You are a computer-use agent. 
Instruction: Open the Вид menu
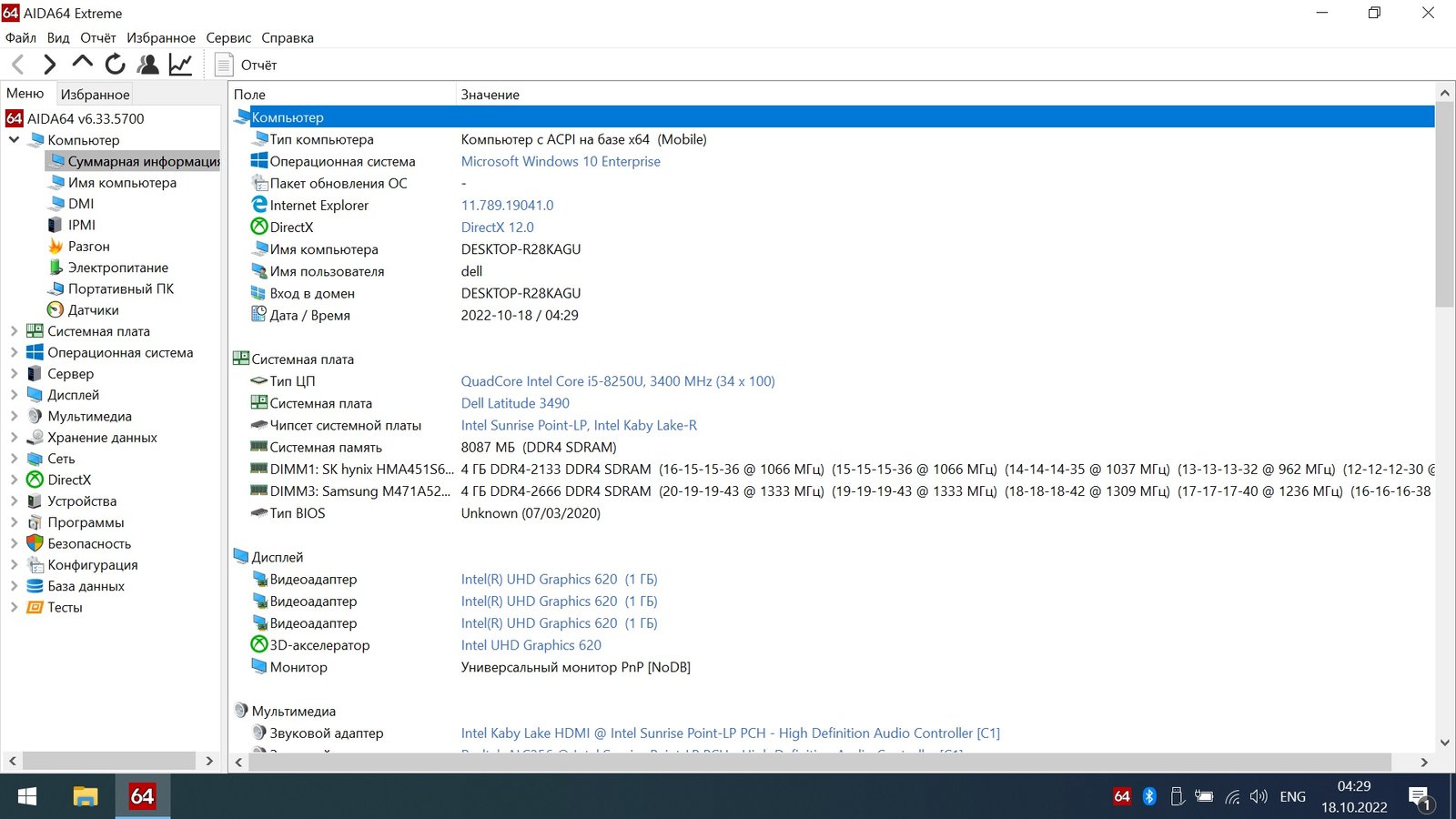[58, 37]
